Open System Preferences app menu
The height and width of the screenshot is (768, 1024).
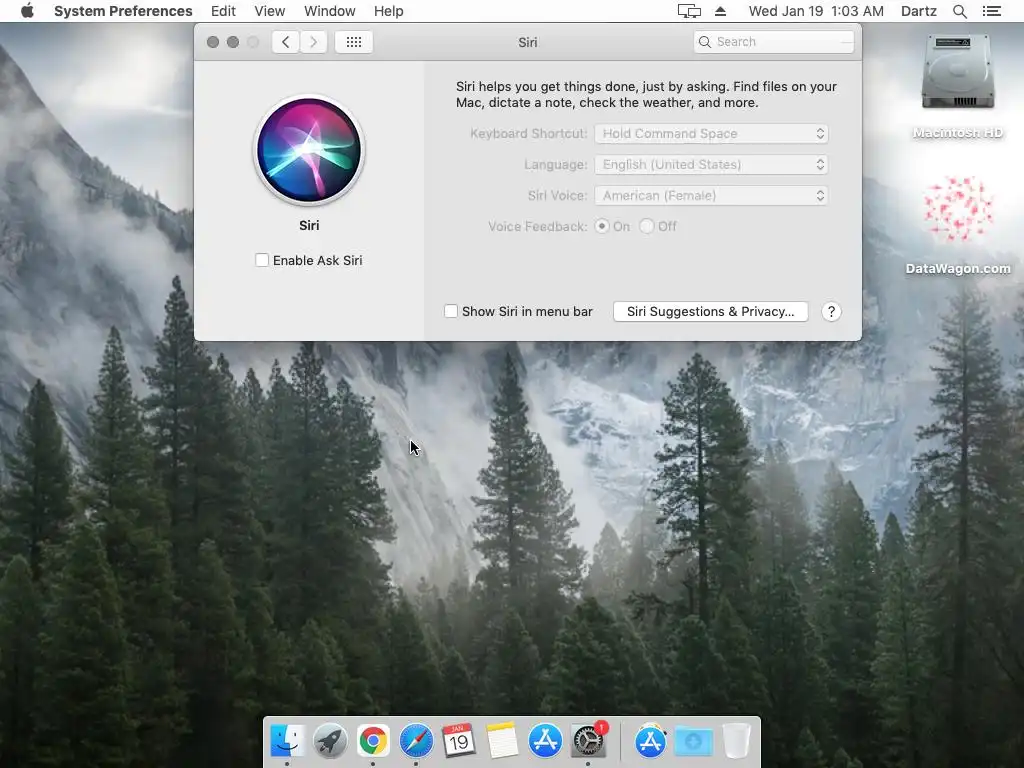pyautogui.click(x=123, y=11)
